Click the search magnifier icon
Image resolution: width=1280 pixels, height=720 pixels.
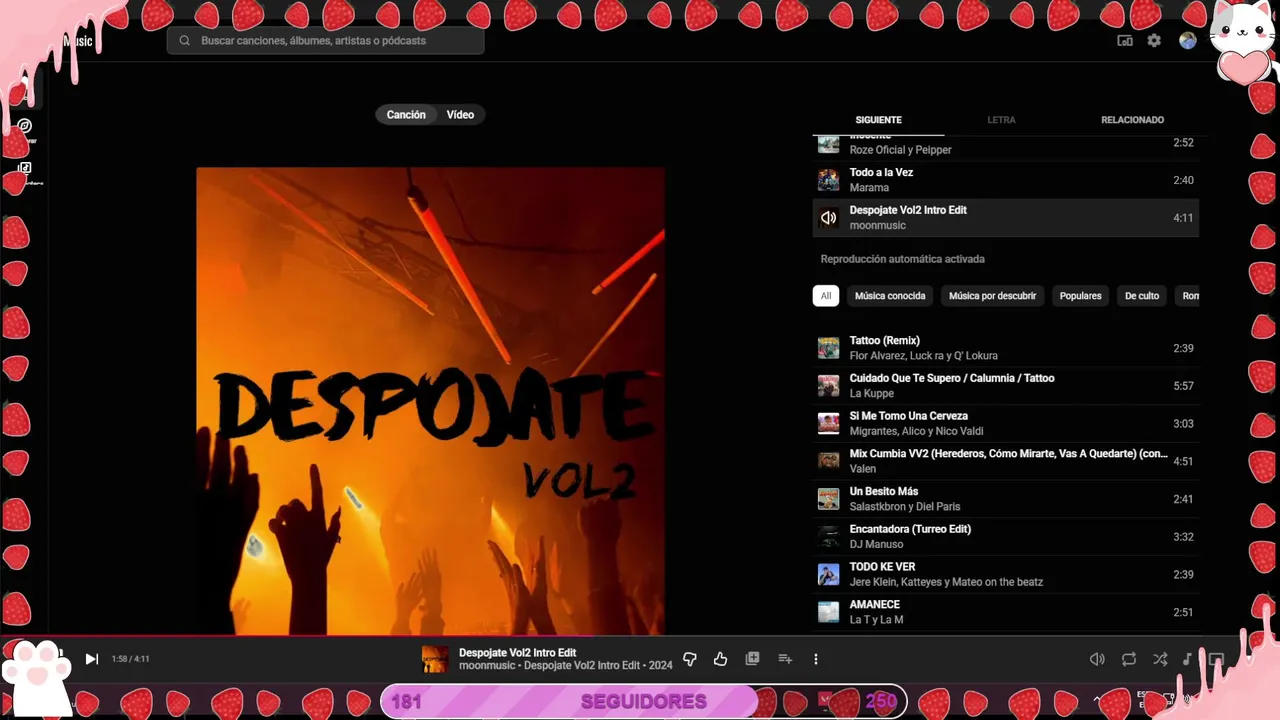coord(184,41)
